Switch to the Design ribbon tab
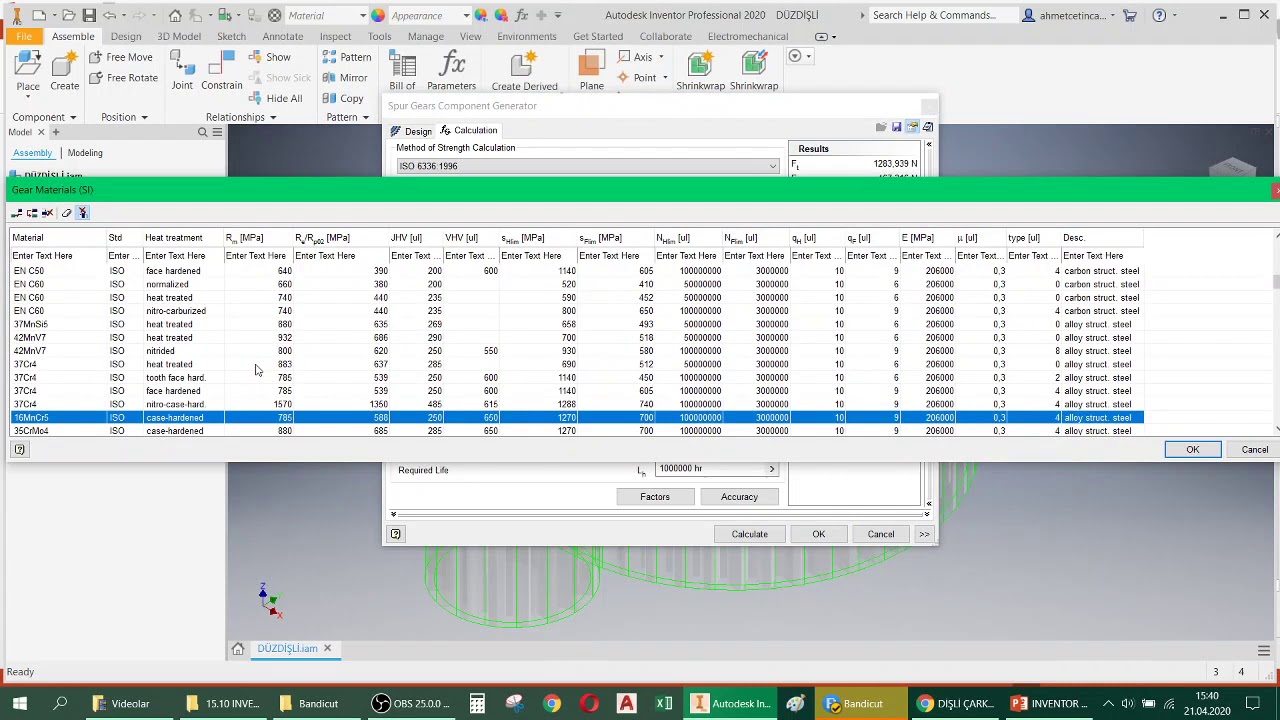 [126, 36]
